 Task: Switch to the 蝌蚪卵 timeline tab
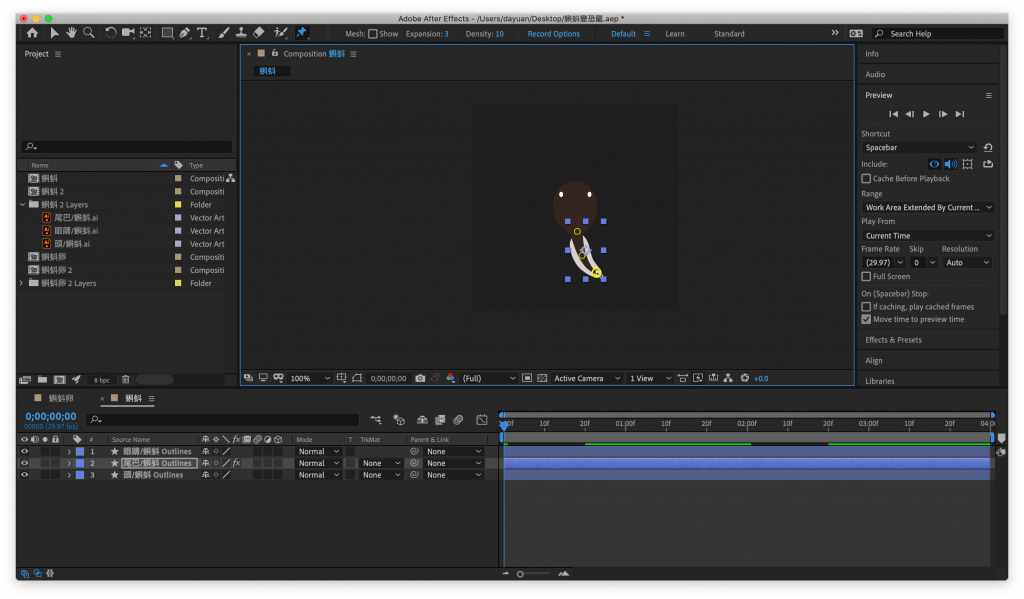coord(62,398)
